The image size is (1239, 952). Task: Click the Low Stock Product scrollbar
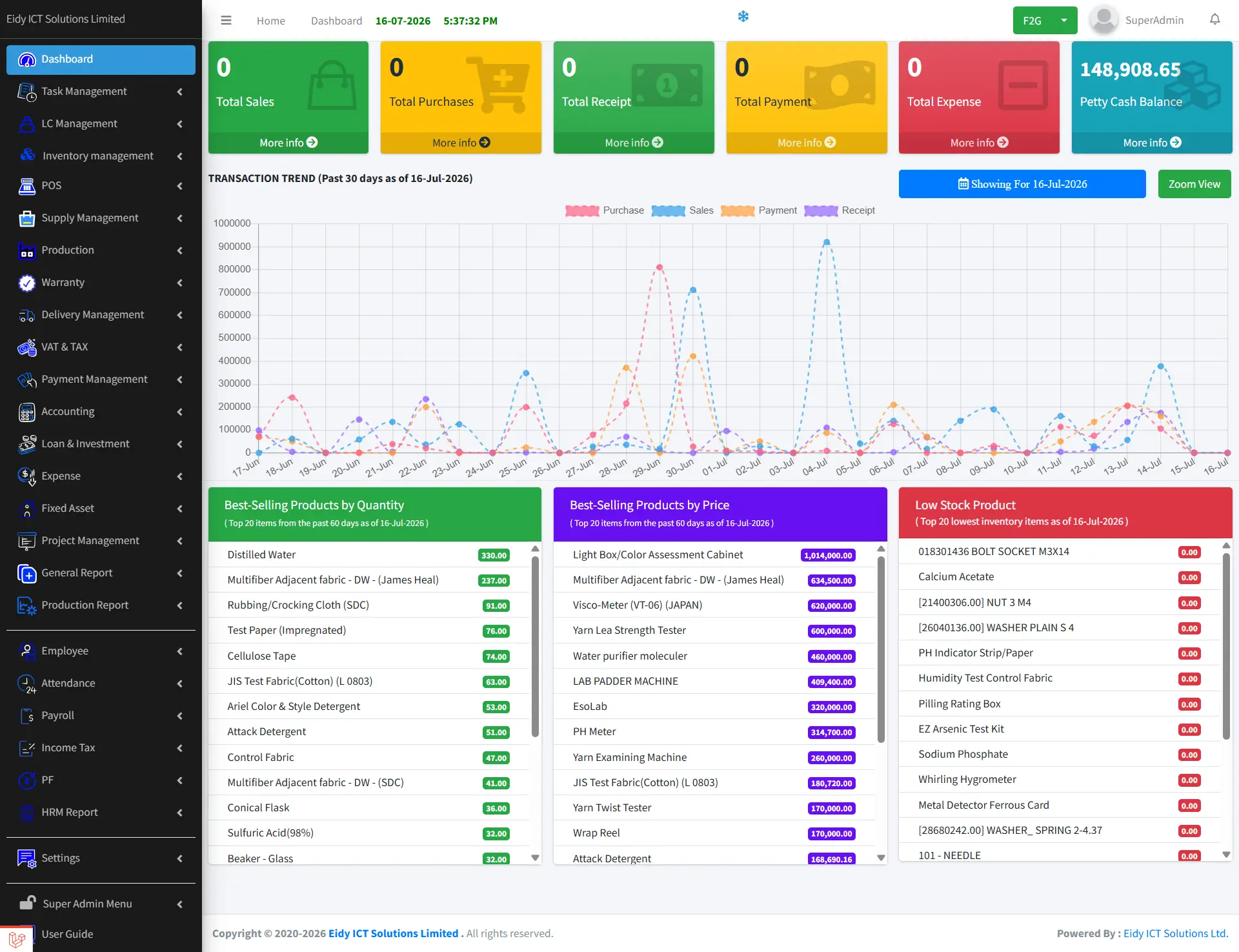coord(1226,645)
